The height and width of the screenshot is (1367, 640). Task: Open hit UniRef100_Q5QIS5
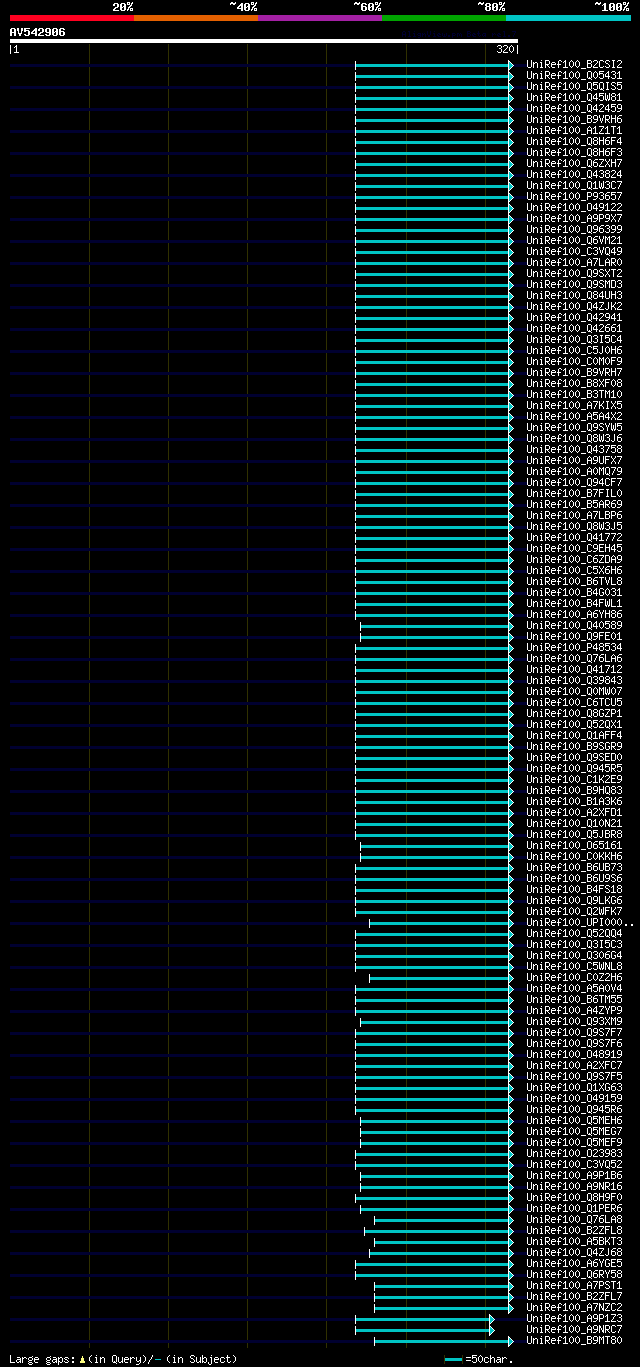[574, 86]
